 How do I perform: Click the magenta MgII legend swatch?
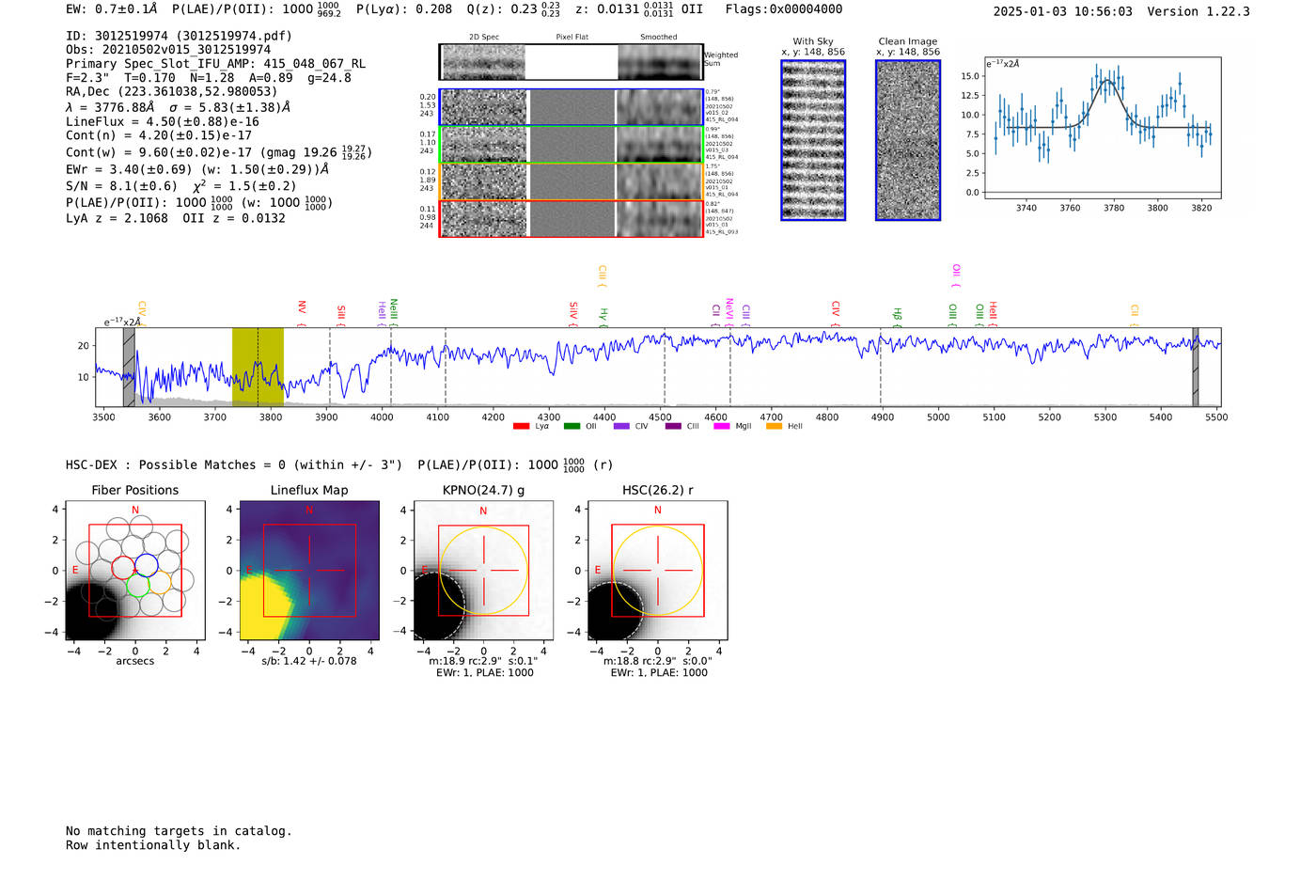point(722,426)
